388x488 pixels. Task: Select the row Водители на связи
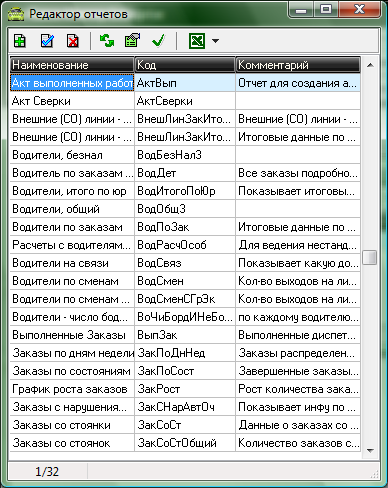pyautogui.click(x=185, y=263)
